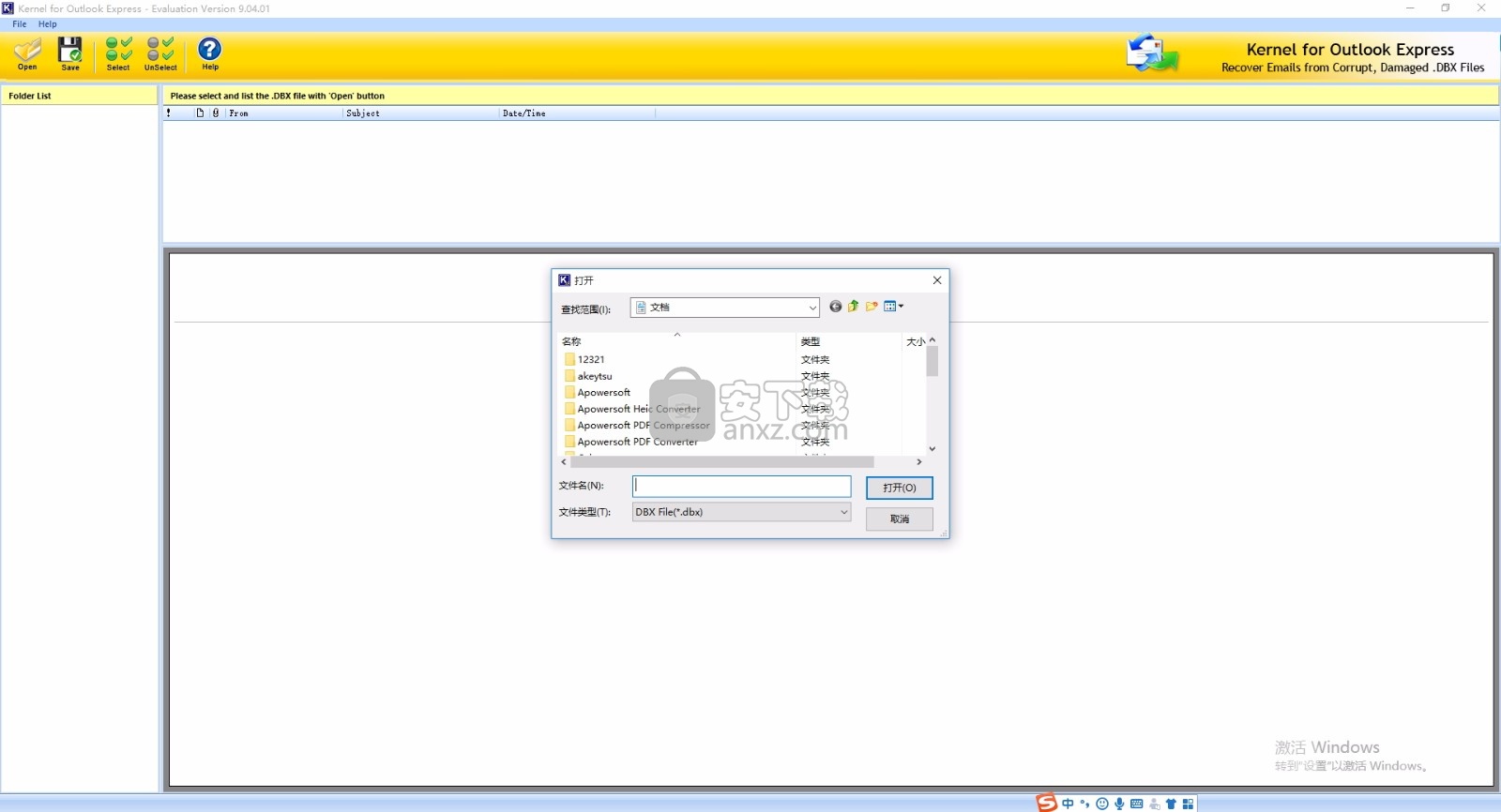
Task: Open the soft keyboard icon in IME bar
Action: point(1137,804)
